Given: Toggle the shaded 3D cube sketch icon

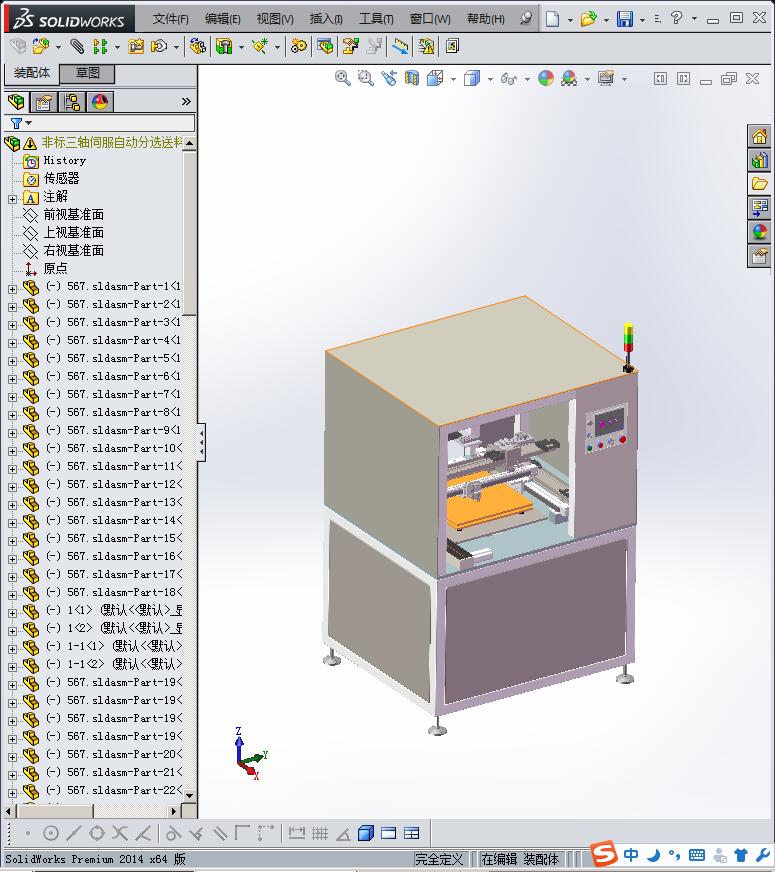Looking at the screenshot, I should click(365, 833).
